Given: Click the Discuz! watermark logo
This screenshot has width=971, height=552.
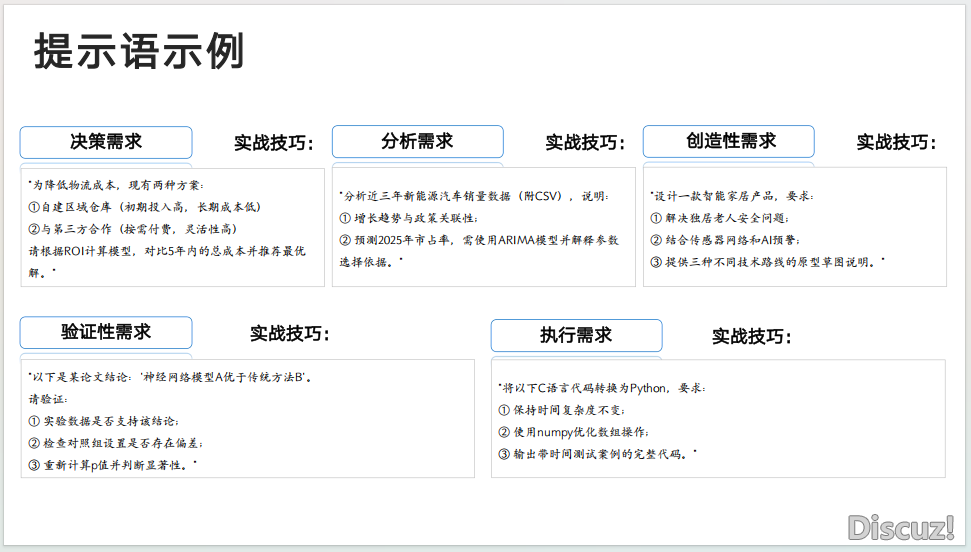Looking at the screenshot, I should [x=900, y=526].
